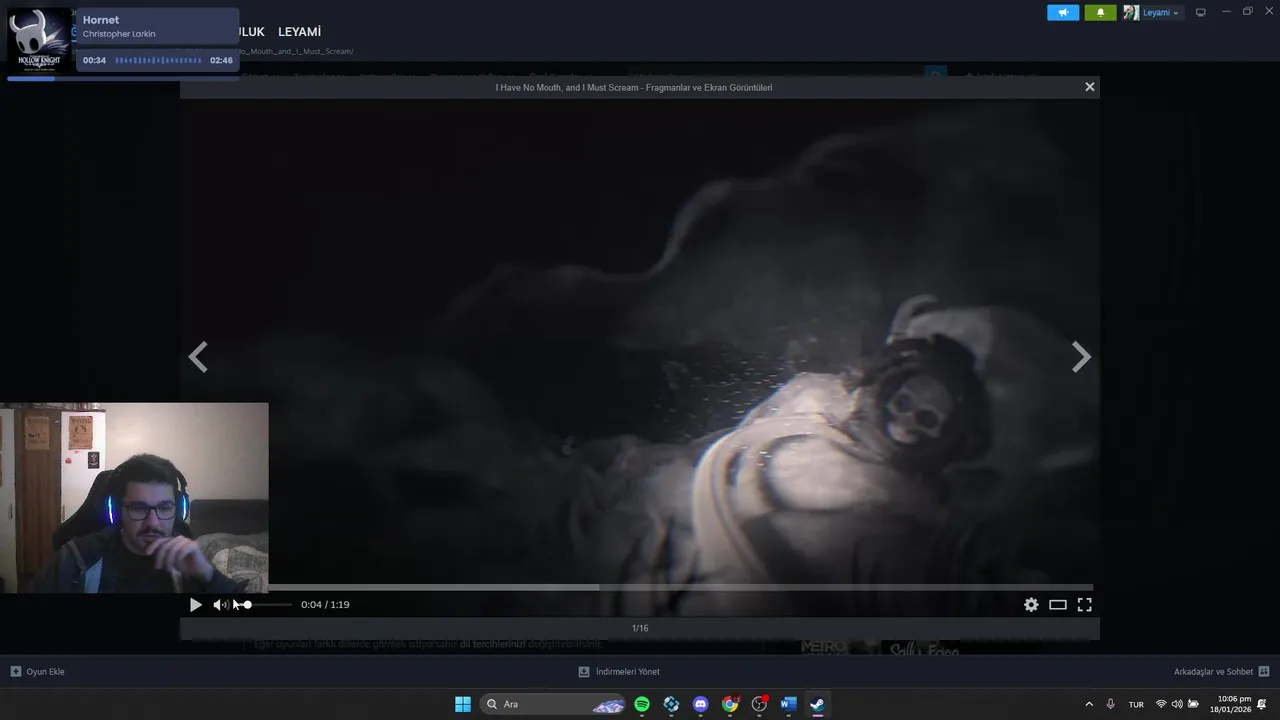The height and width of the screenshot is (720, 1280).
Task: Play the trailer video
Action: (x=195, y=605)
